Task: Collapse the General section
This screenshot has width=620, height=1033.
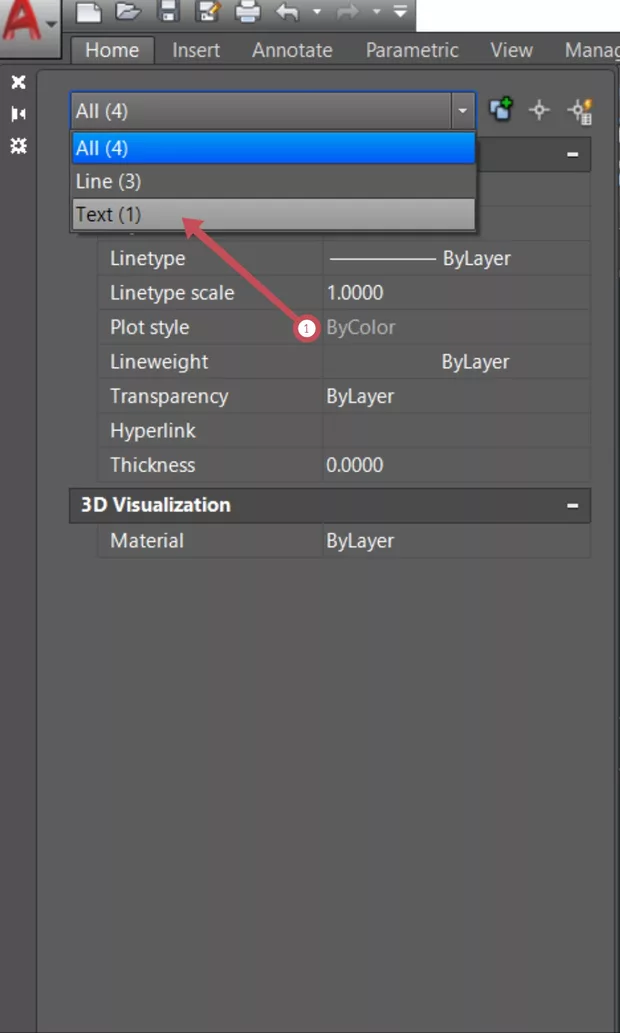Action: coord(573,154)
